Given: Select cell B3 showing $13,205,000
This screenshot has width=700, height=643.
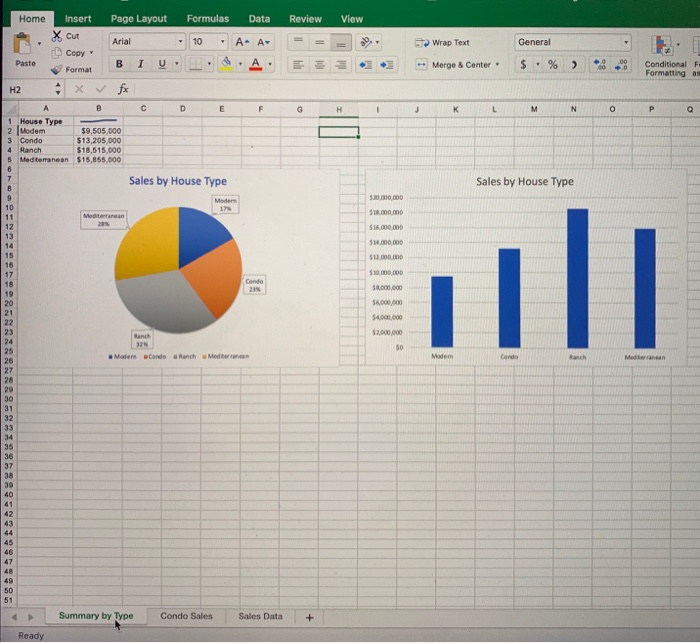Looking at the screenshot, I should pos(98,141).
